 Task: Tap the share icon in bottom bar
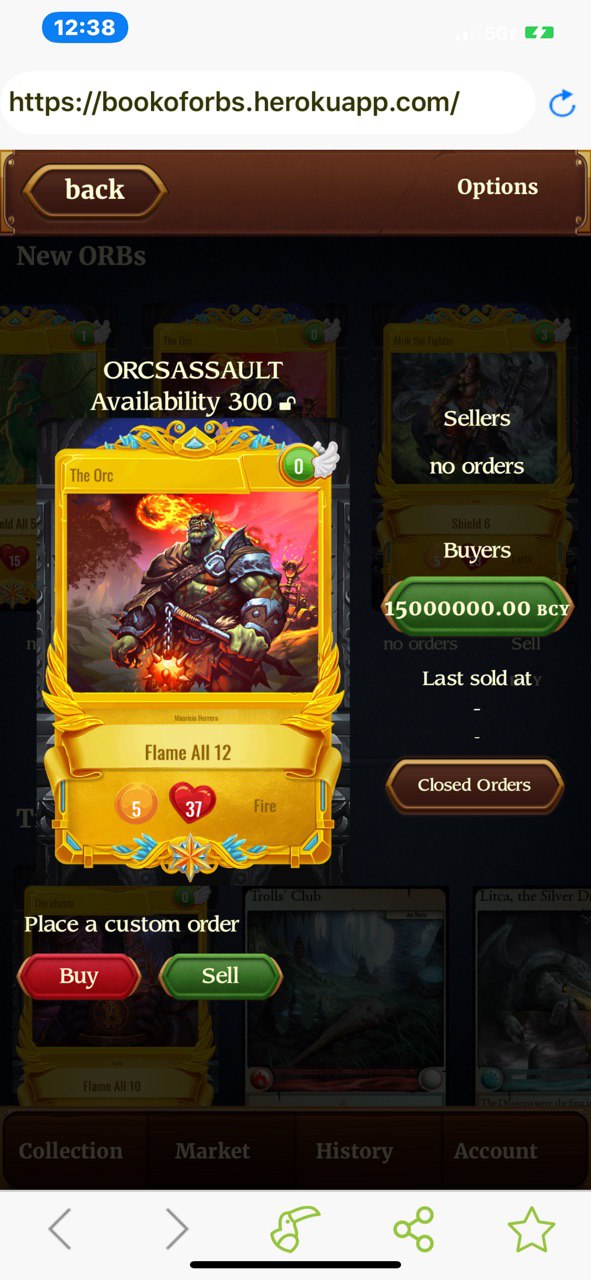413,1229
